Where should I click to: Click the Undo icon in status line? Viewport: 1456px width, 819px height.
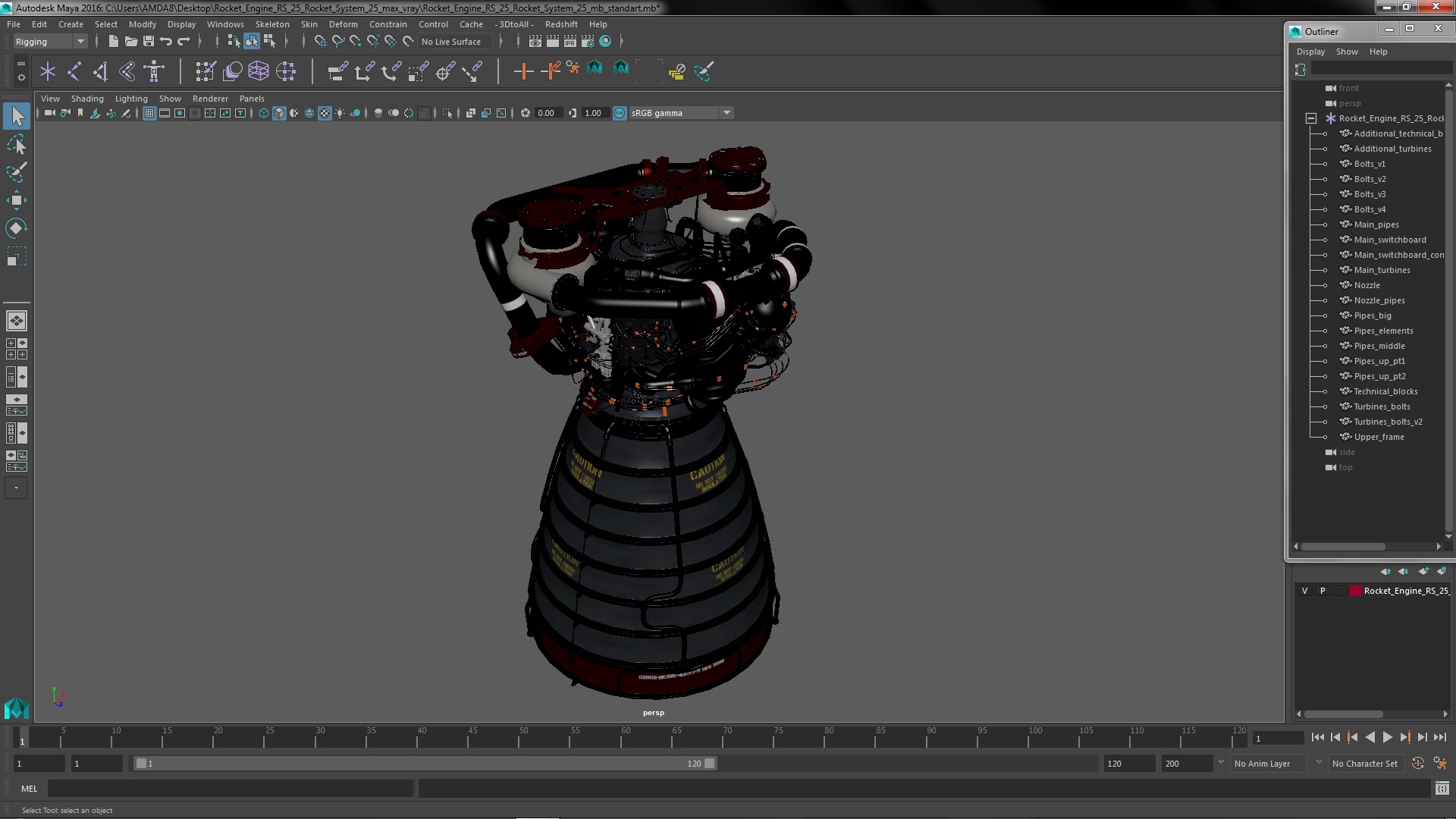pyautogui.click(x=166, y=42)
